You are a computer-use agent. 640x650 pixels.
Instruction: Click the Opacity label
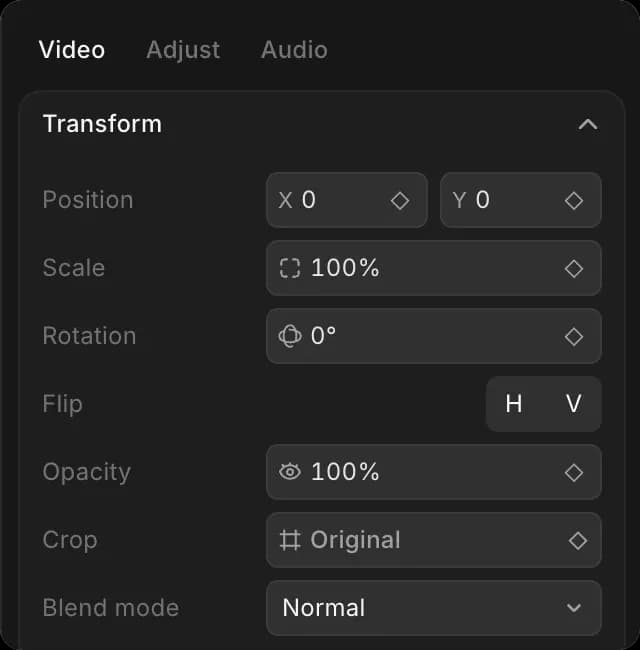[x=87, y=473]
